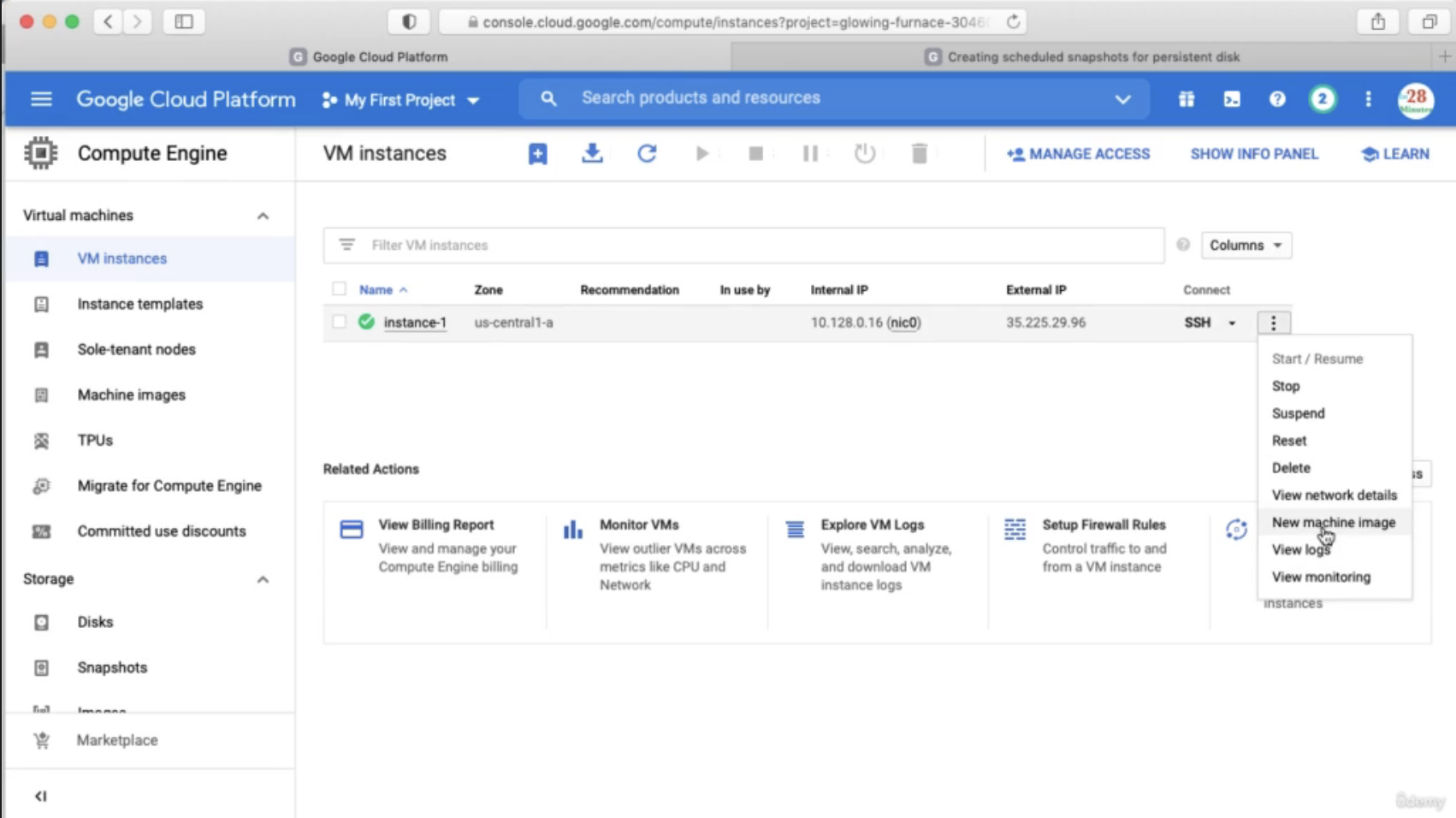Click the Delete trash icon in toolbar
This screenshot has width=1456, height=818.
coord(919,154)
